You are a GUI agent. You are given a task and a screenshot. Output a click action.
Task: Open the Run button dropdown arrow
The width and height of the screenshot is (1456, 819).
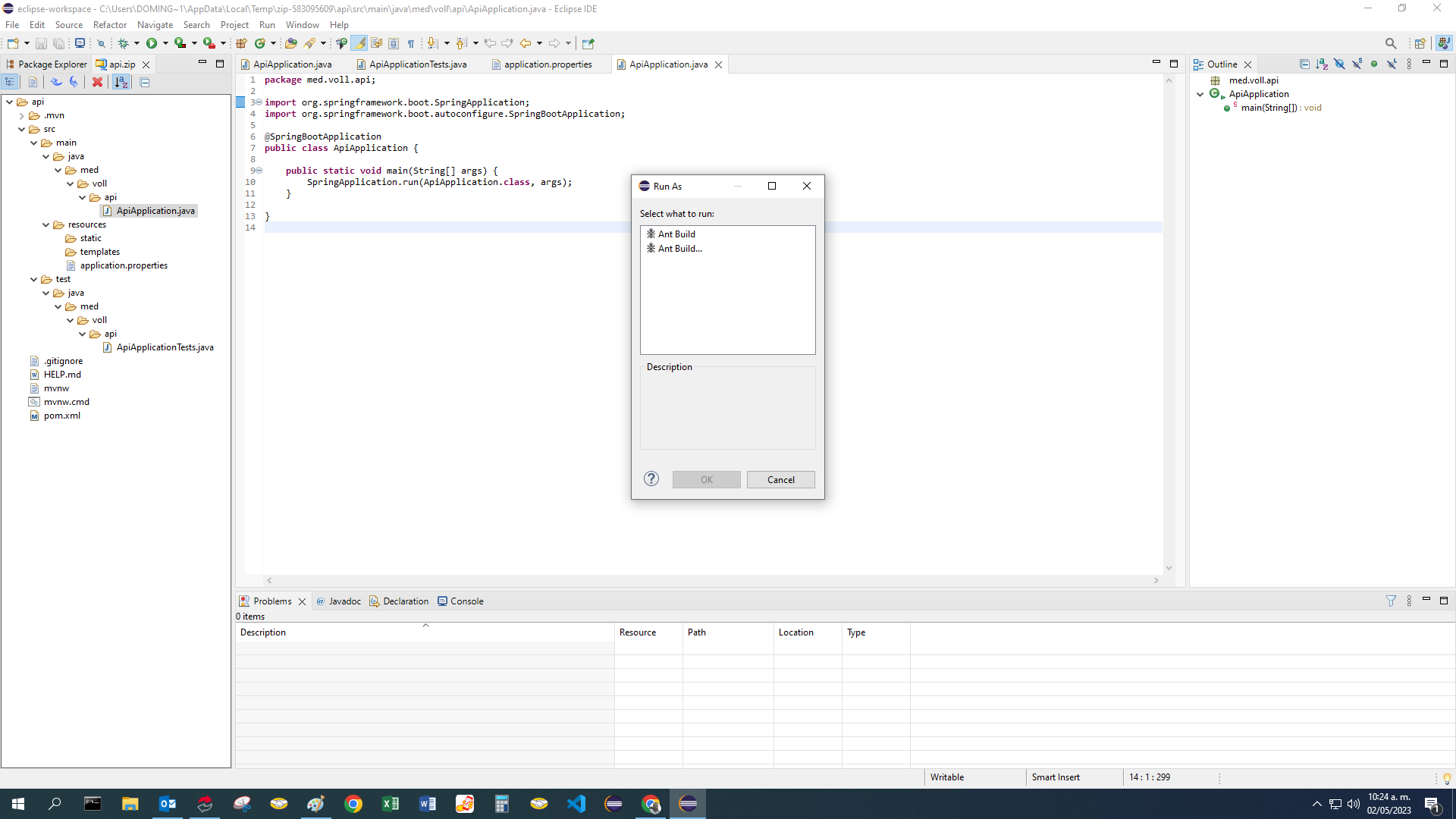pos(165,43)
